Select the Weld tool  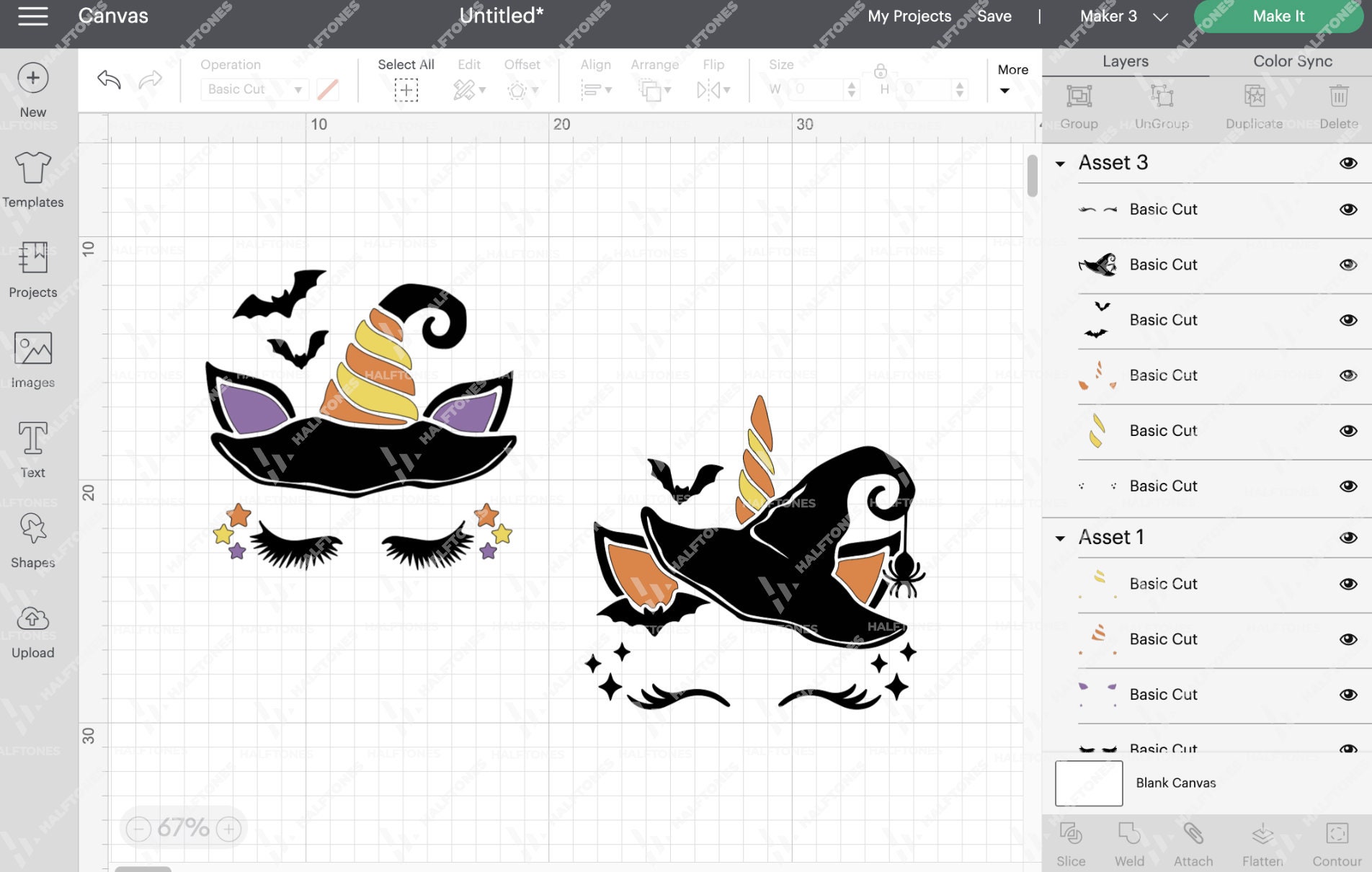coord(1129,845)
